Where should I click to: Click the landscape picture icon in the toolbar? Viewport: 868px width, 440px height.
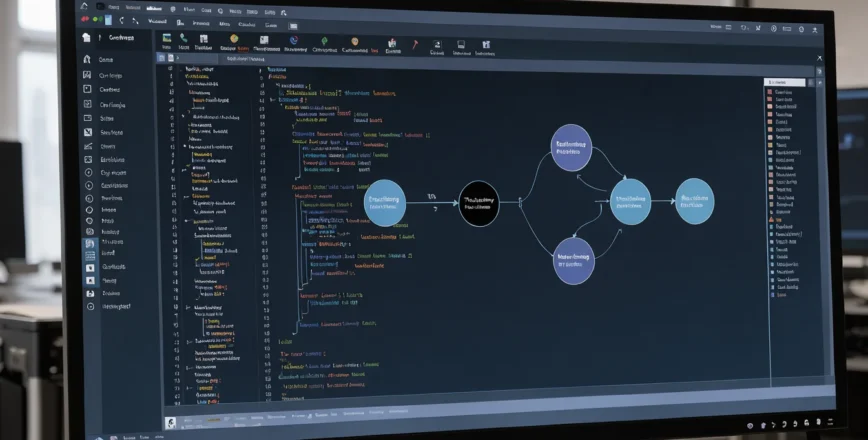point(167,38)
